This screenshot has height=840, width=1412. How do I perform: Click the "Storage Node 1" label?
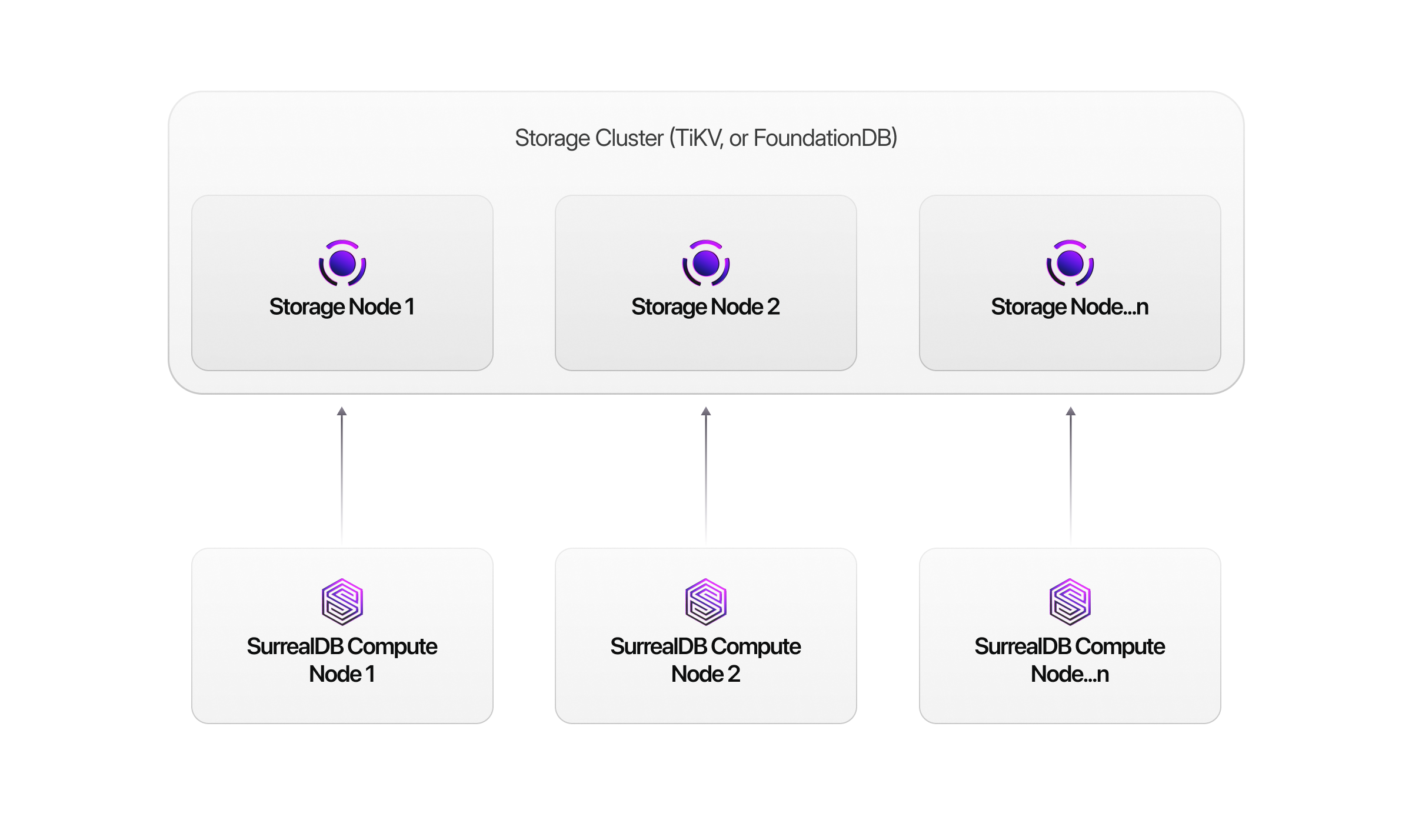point(342,307)
